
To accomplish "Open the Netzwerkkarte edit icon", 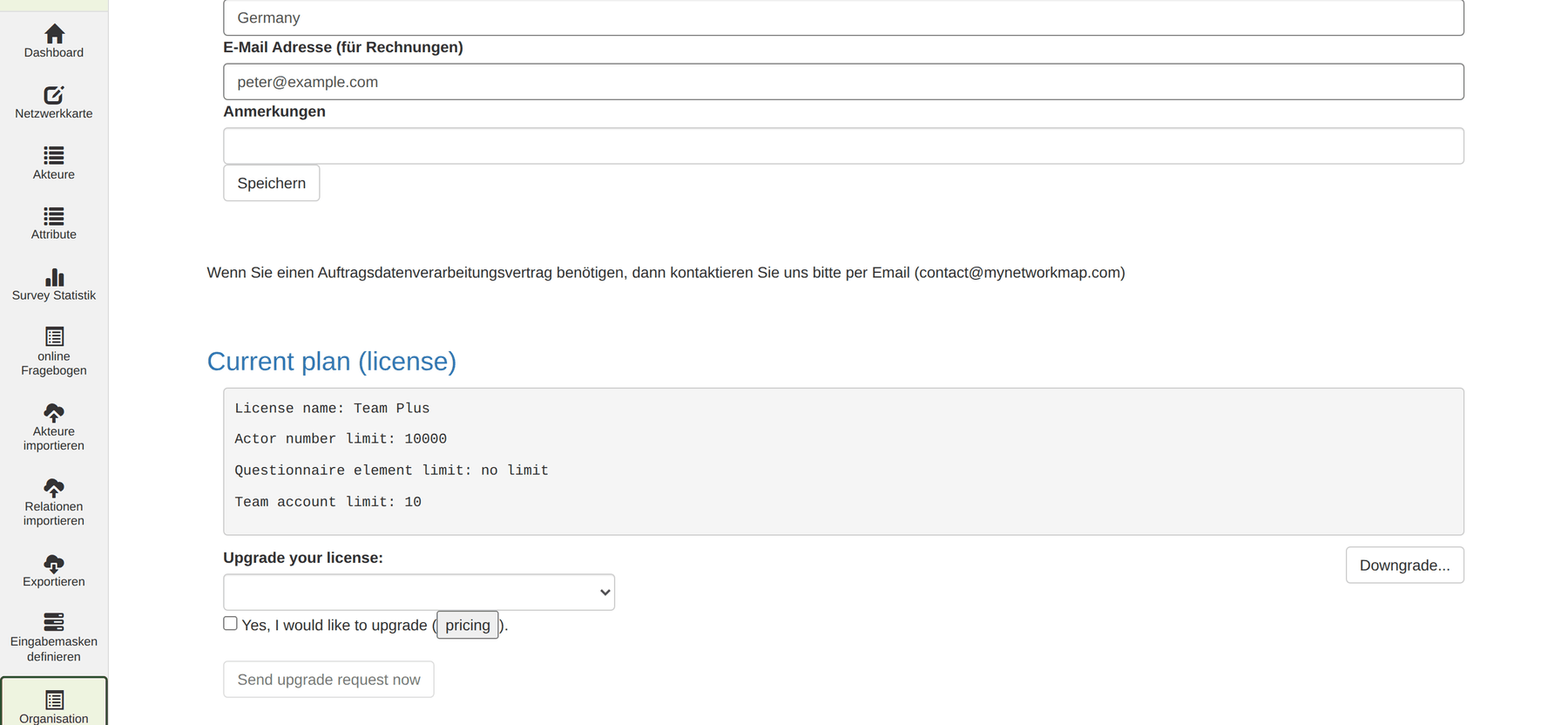I will point(54,94).
